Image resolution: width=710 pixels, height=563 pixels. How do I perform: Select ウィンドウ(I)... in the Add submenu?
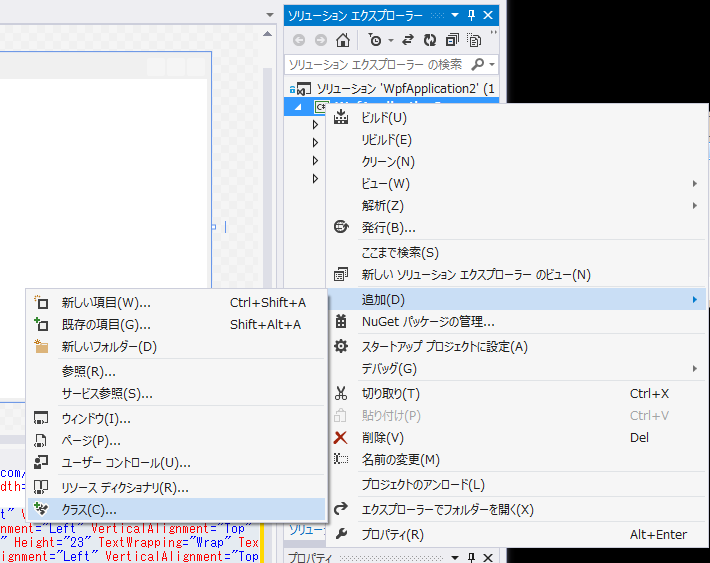(x=177, y=419)
